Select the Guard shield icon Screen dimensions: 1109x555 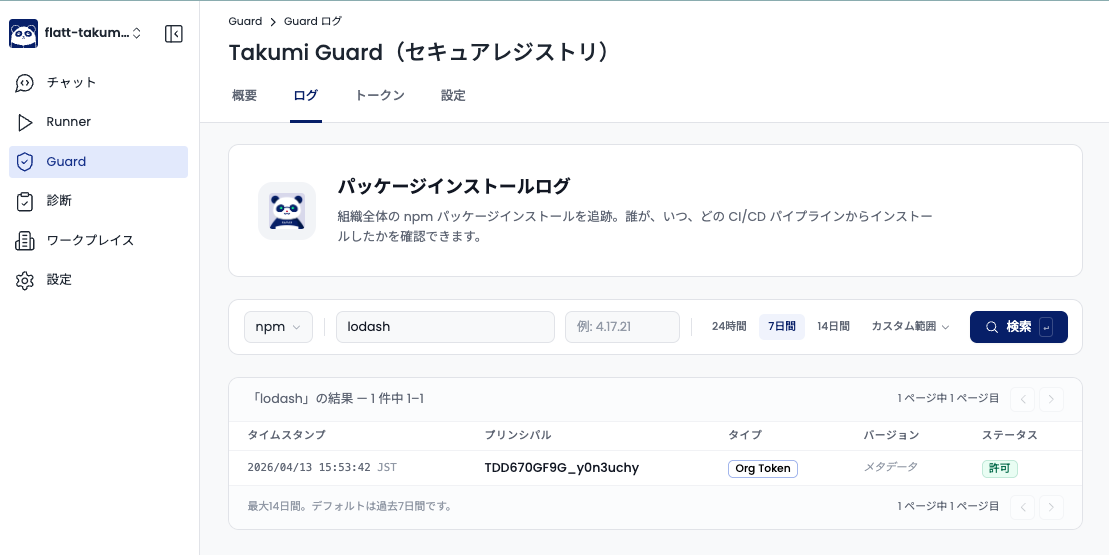click(25, 162)
